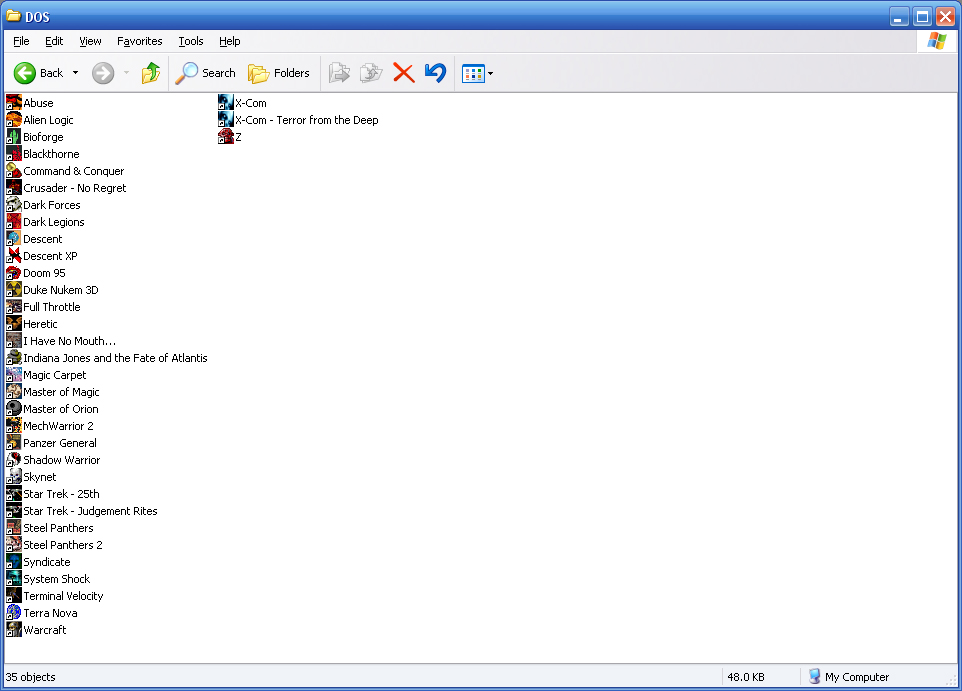Select the Descent XP shortcut icon
Image resolution: width=962 pixels, height=691 pixels.
pyautogui.click(x=14, y=255)
